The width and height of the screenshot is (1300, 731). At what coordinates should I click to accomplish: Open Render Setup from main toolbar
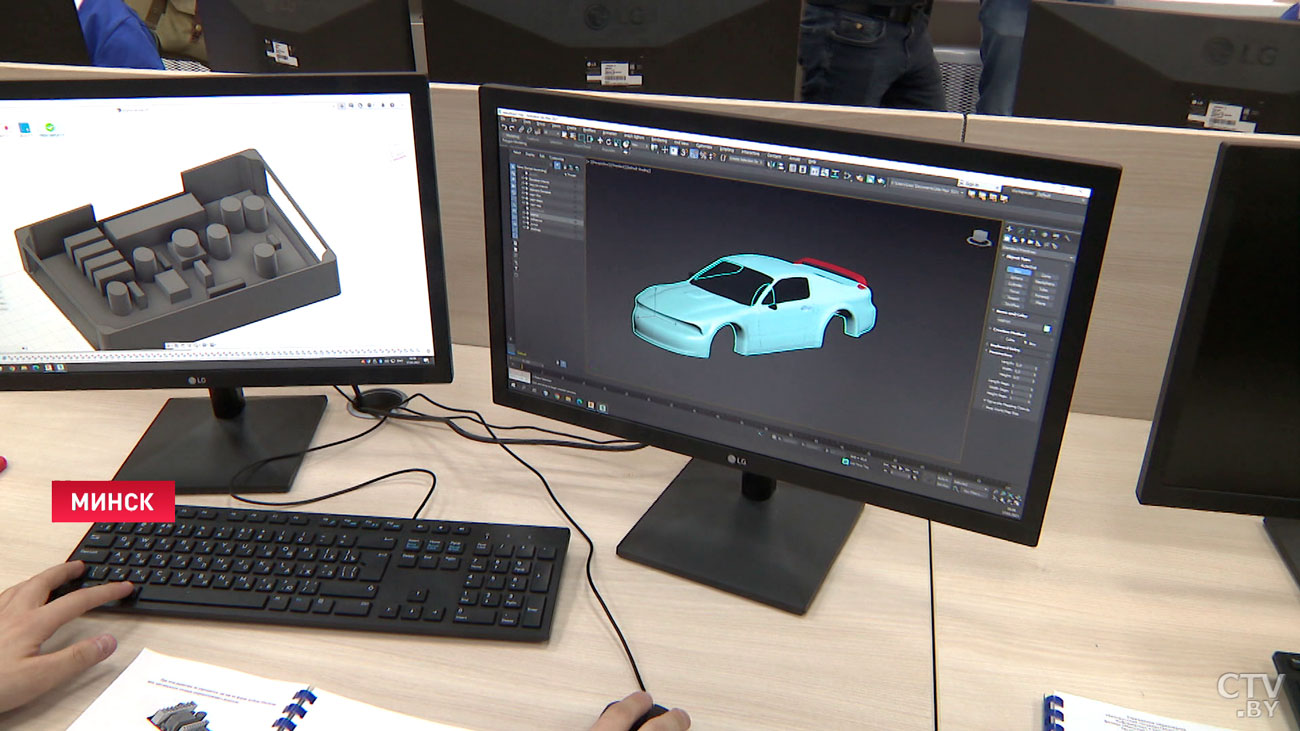click(859, 178)
